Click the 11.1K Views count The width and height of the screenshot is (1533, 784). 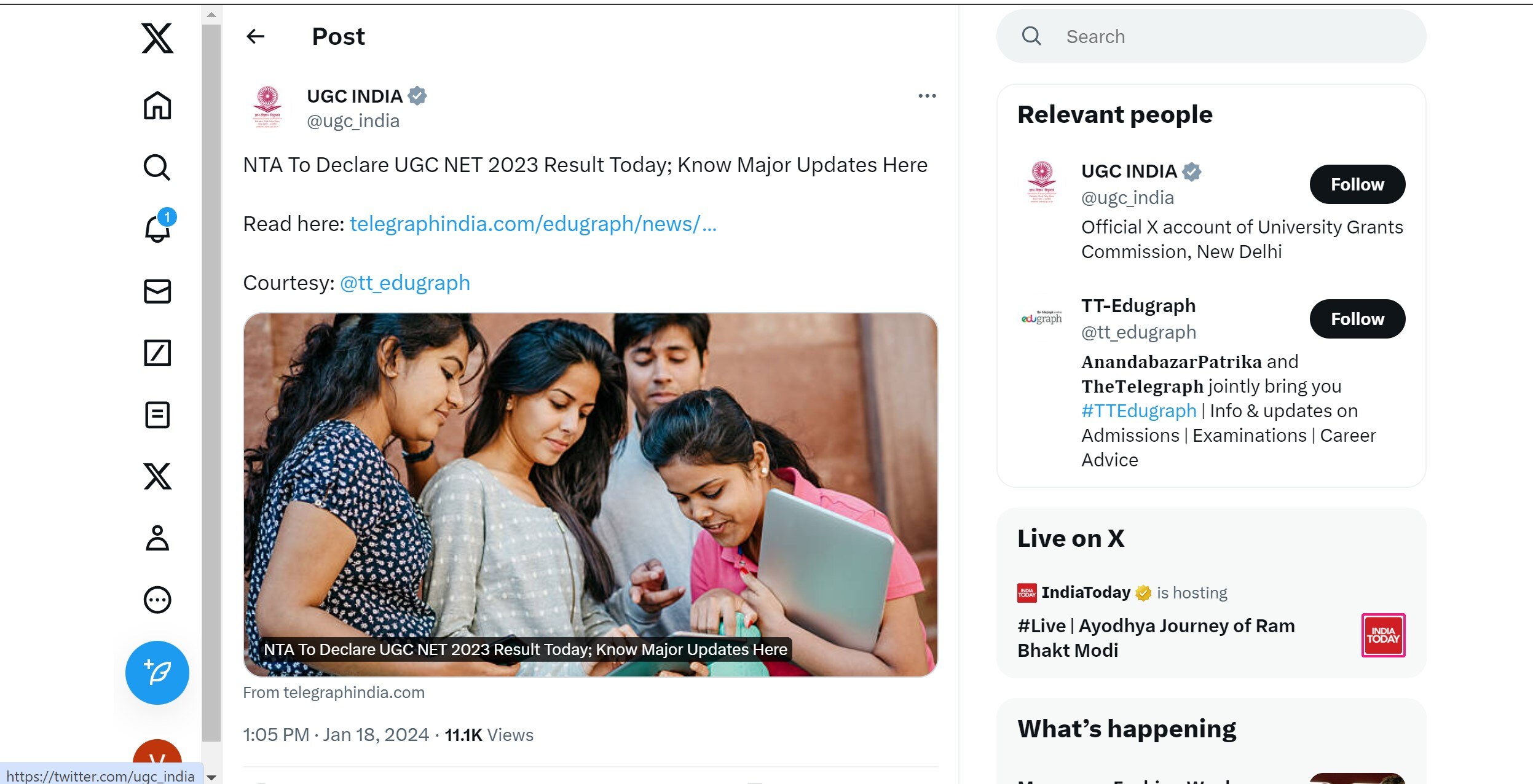tap(489, 735)
